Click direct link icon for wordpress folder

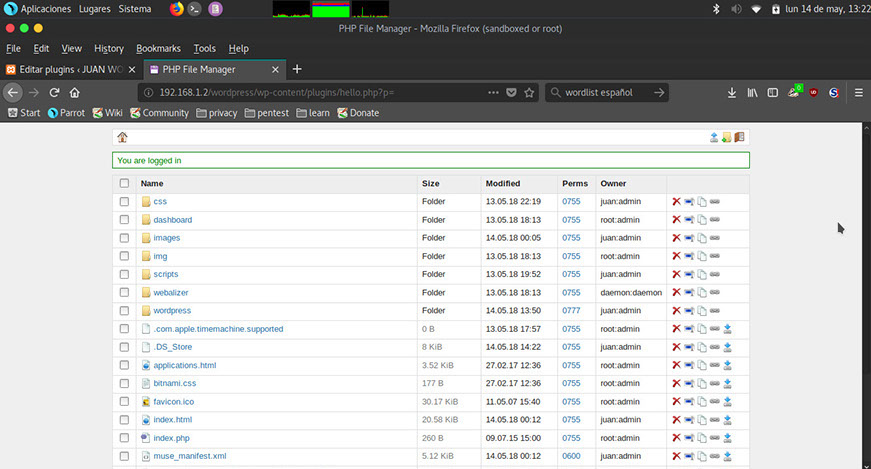(x=715, y=311)
